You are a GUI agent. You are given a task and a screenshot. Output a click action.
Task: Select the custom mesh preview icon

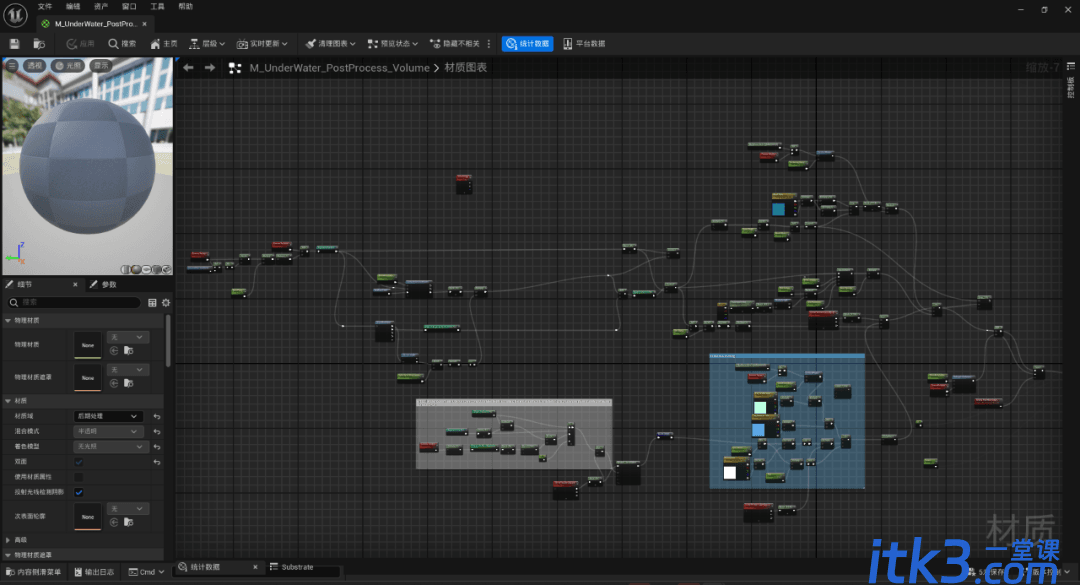click(167, 269)
